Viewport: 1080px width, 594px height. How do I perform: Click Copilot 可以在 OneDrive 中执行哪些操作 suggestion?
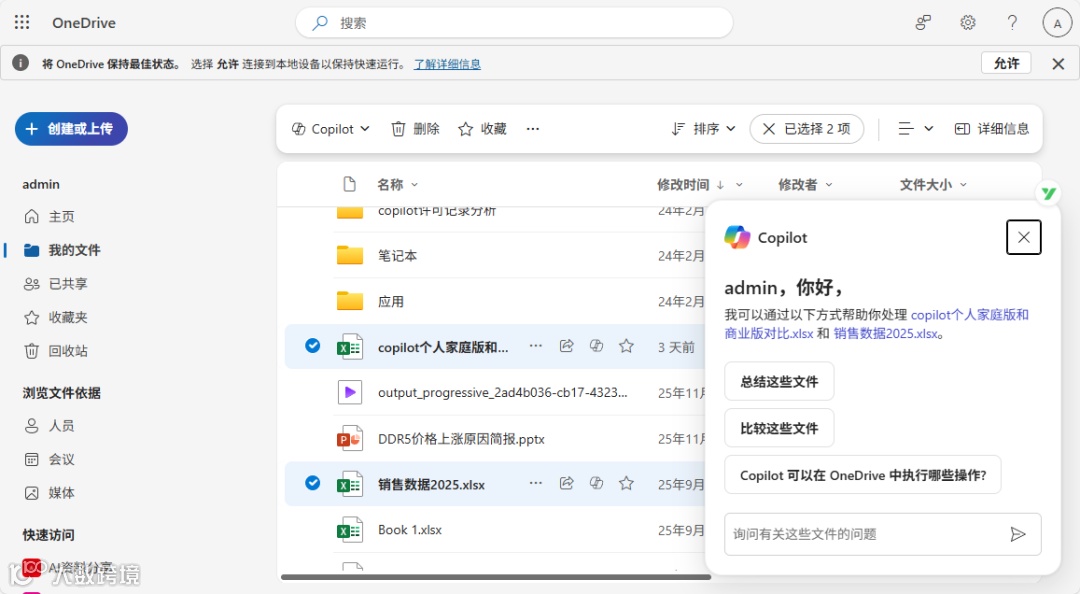point(862,475)
